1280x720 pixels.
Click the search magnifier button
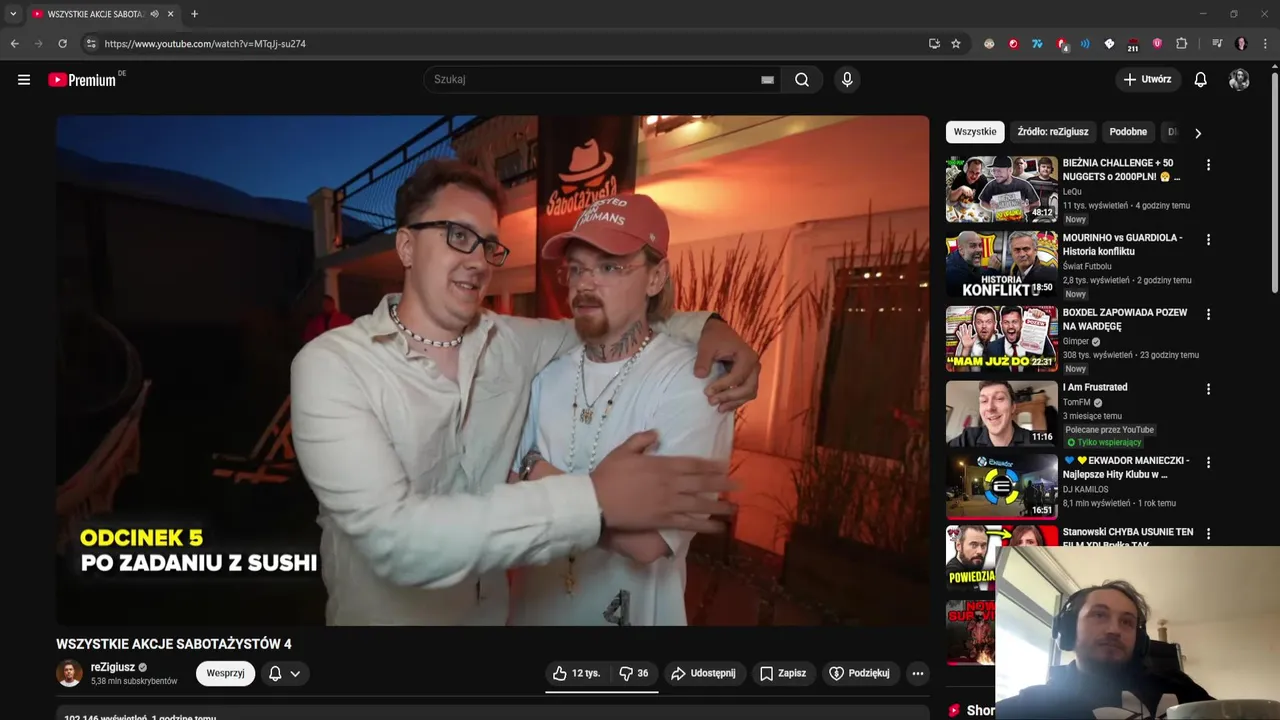click(802, 80)
